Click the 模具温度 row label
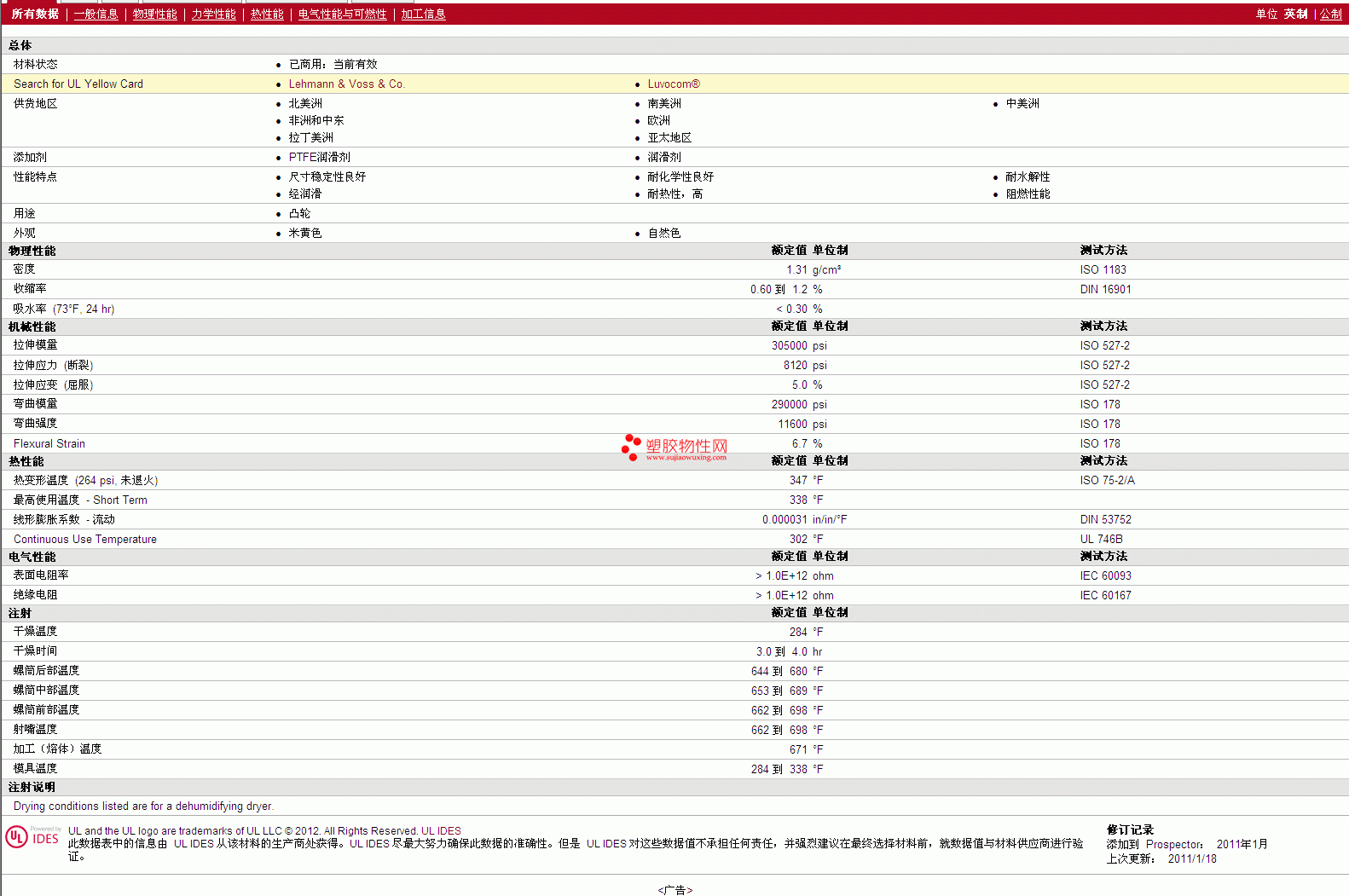 tap(36, 768)
